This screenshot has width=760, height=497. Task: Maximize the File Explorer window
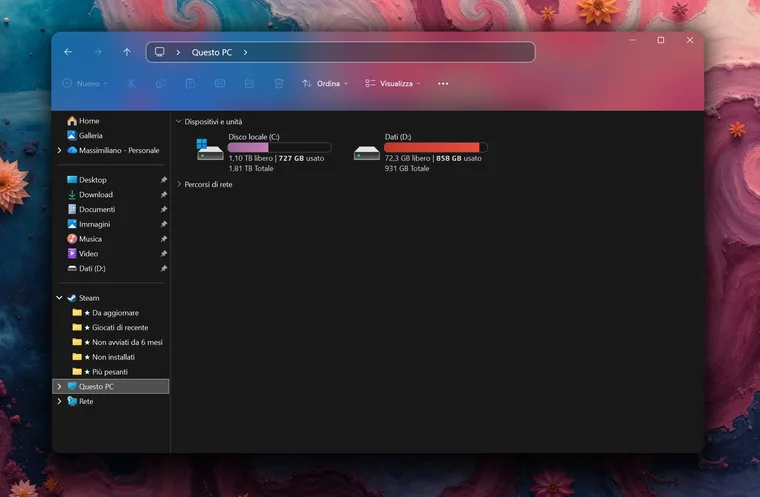pos(661,40)
